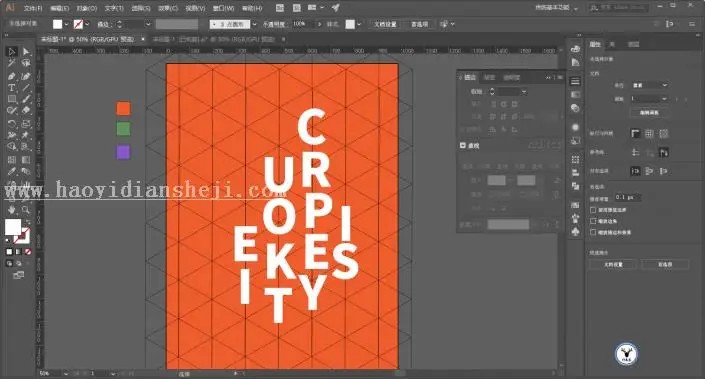Screen dimensions: 705x379
Task: Open the 文件(F) File menu
Action: tap(33, 8)
